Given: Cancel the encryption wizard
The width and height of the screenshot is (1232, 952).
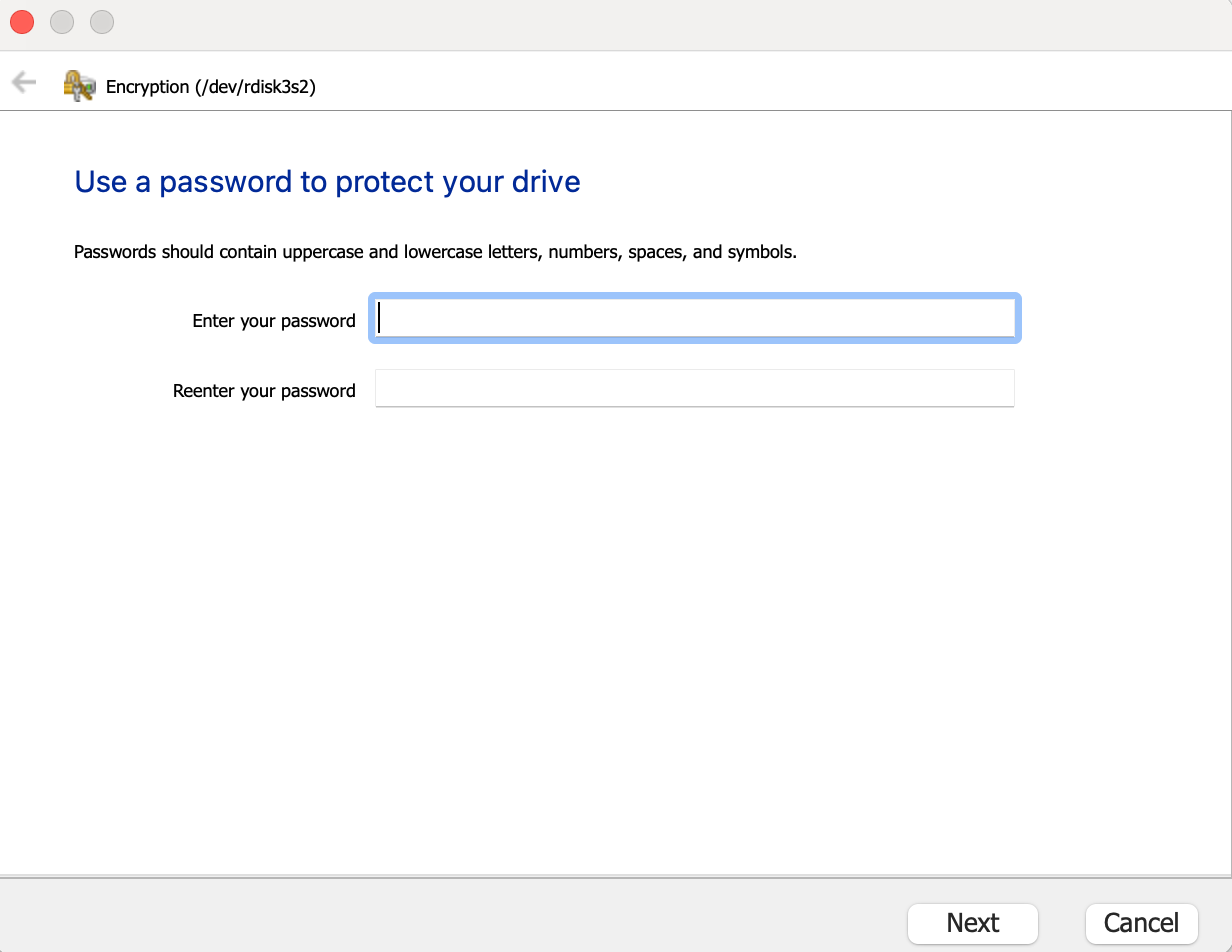Looking at the screenshot, I should pyautogui.click(x=1142, y=923).
